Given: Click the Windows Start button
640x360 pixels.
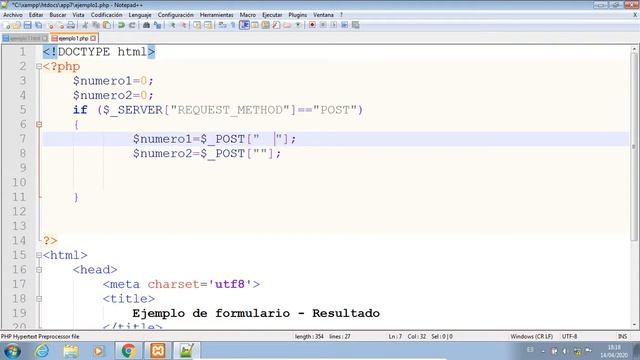Looking at the screenshot, I should (12, 351).
